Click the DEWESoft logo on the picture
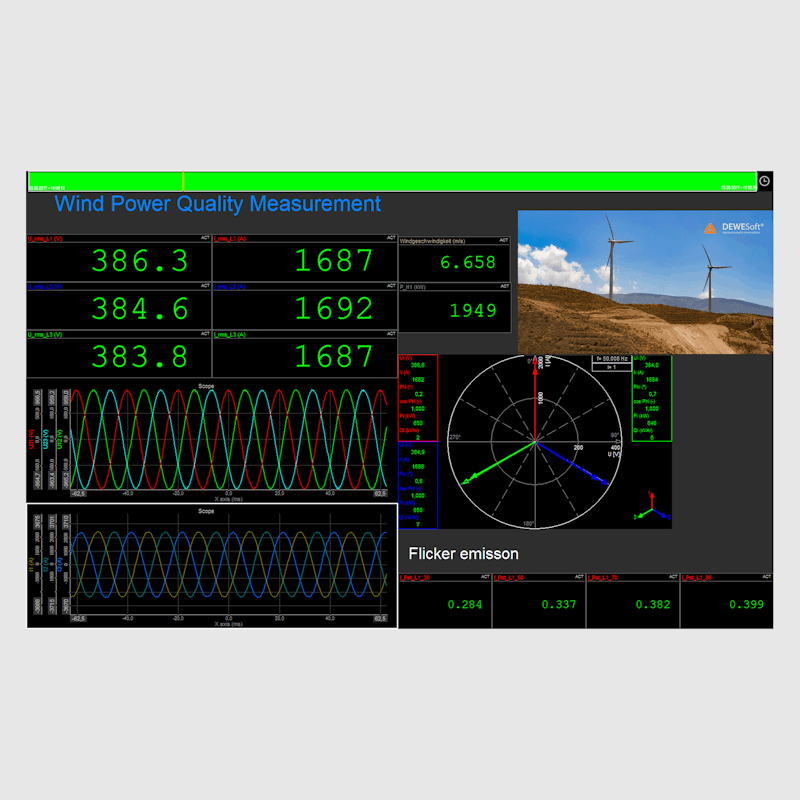This screenshot has width=800, height=800. [734, 228]
